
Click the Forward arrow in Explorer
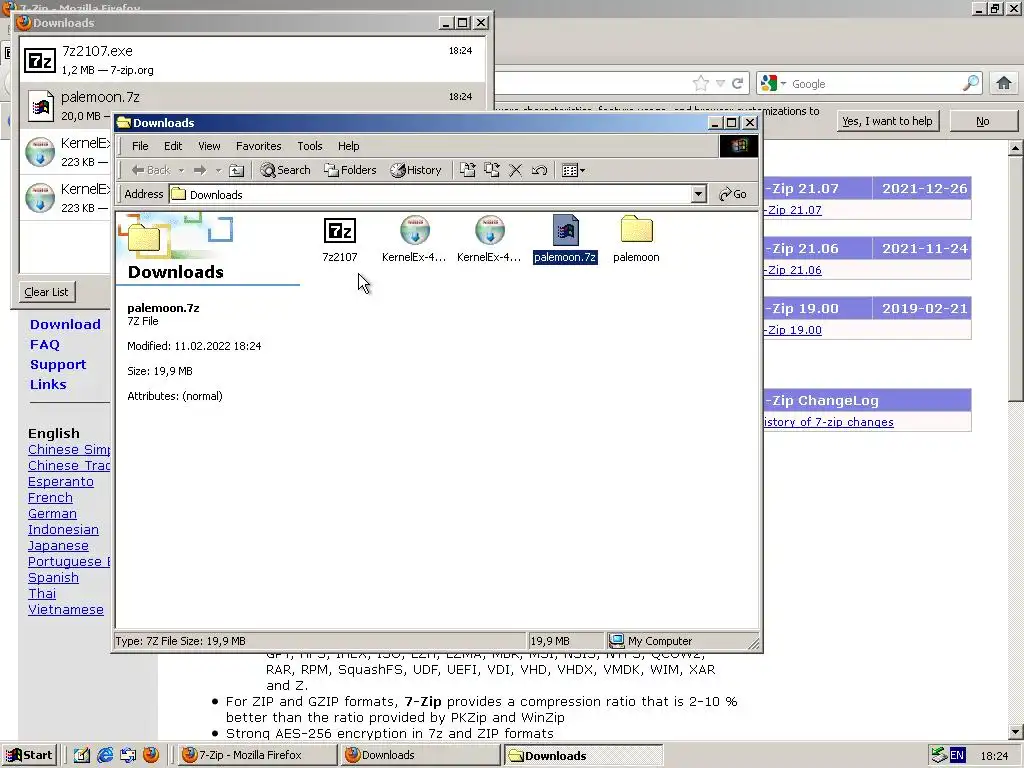pyautogui.click(x=200, y=170)
